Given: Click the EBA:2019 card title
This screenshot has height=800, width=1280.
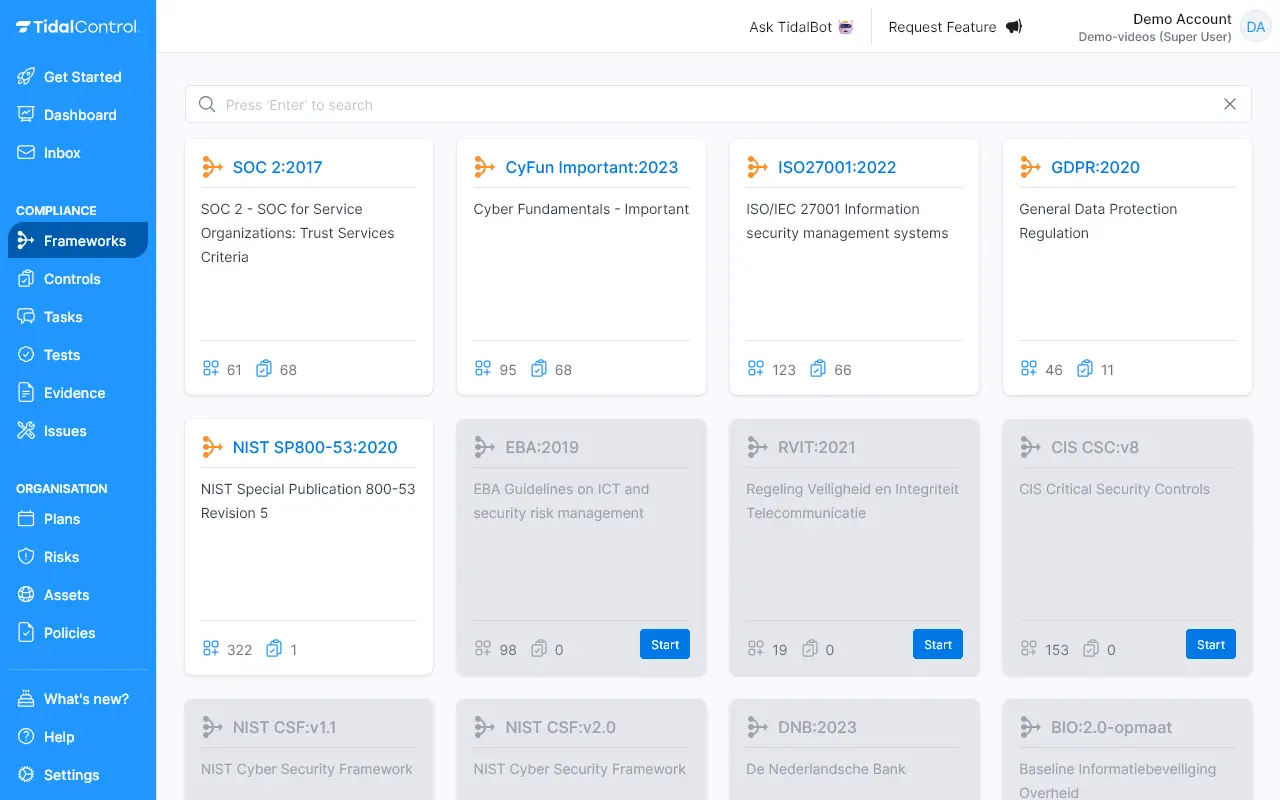Looking at the screenshot, I should 542,447.
